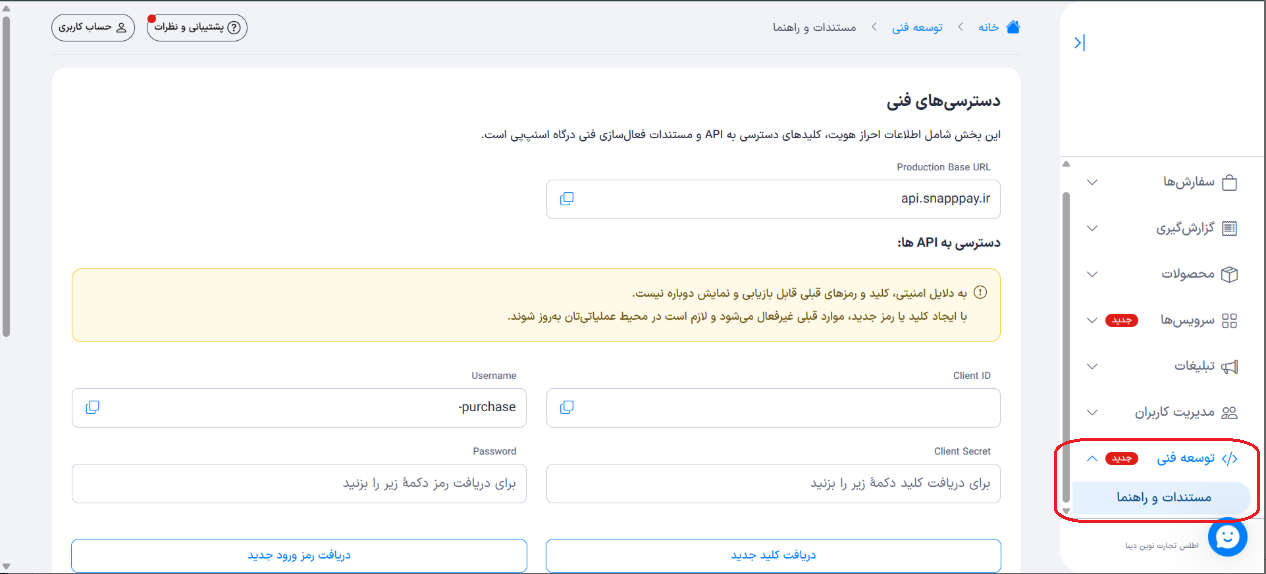Go to خانه breadcrumb link

pos(989,27)
